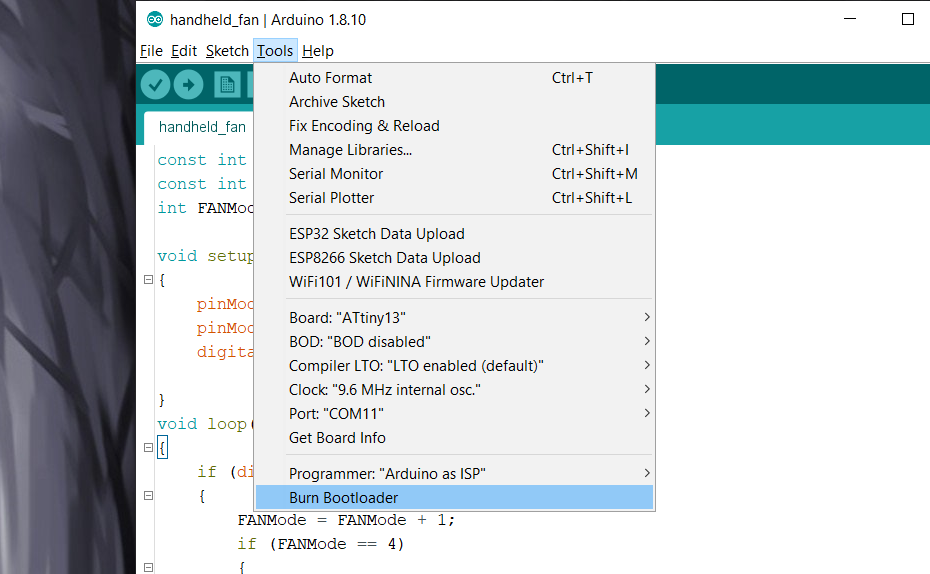Click Burn Bootloader
This screenshot has height=574, width=930.
pyautogui.click(x=455, y=498)
